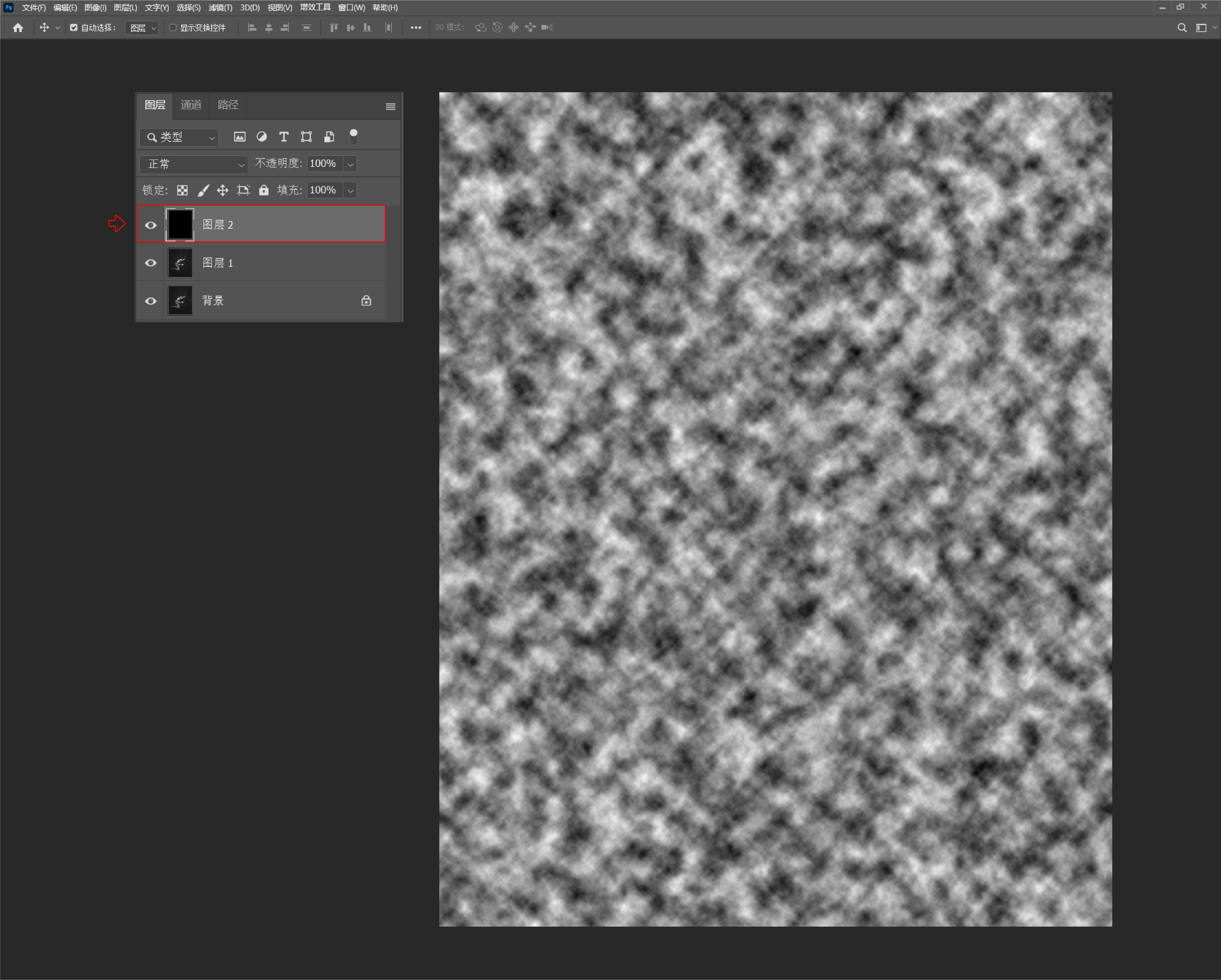1221x980 pixels.
Task: Open the search magnifier at top right
Action: click(1182, 28)
